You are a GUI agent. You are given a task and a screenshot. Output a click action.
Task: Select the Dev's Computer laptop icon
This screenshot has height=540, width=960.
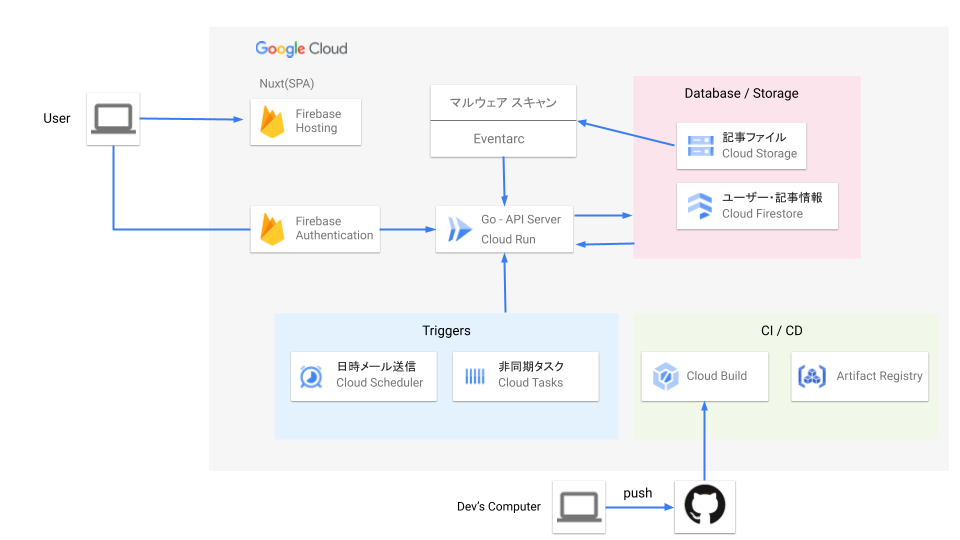[x=578, y=507]
